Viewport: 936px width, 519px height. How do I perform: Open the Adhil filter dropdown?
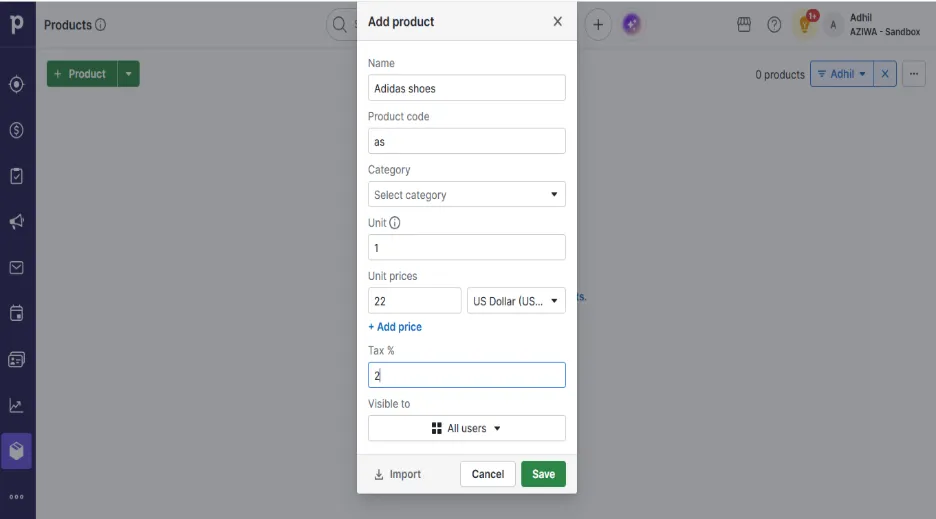coord(842,74)
